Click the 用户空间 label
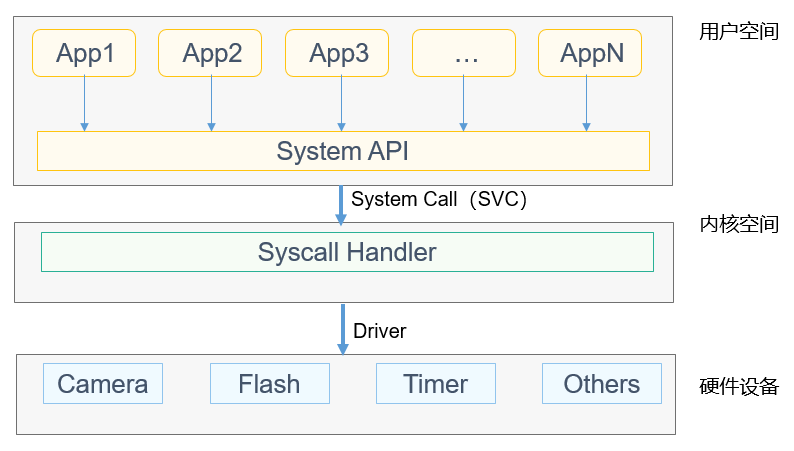This screenshot has width=794, height=451. [738, 31]
